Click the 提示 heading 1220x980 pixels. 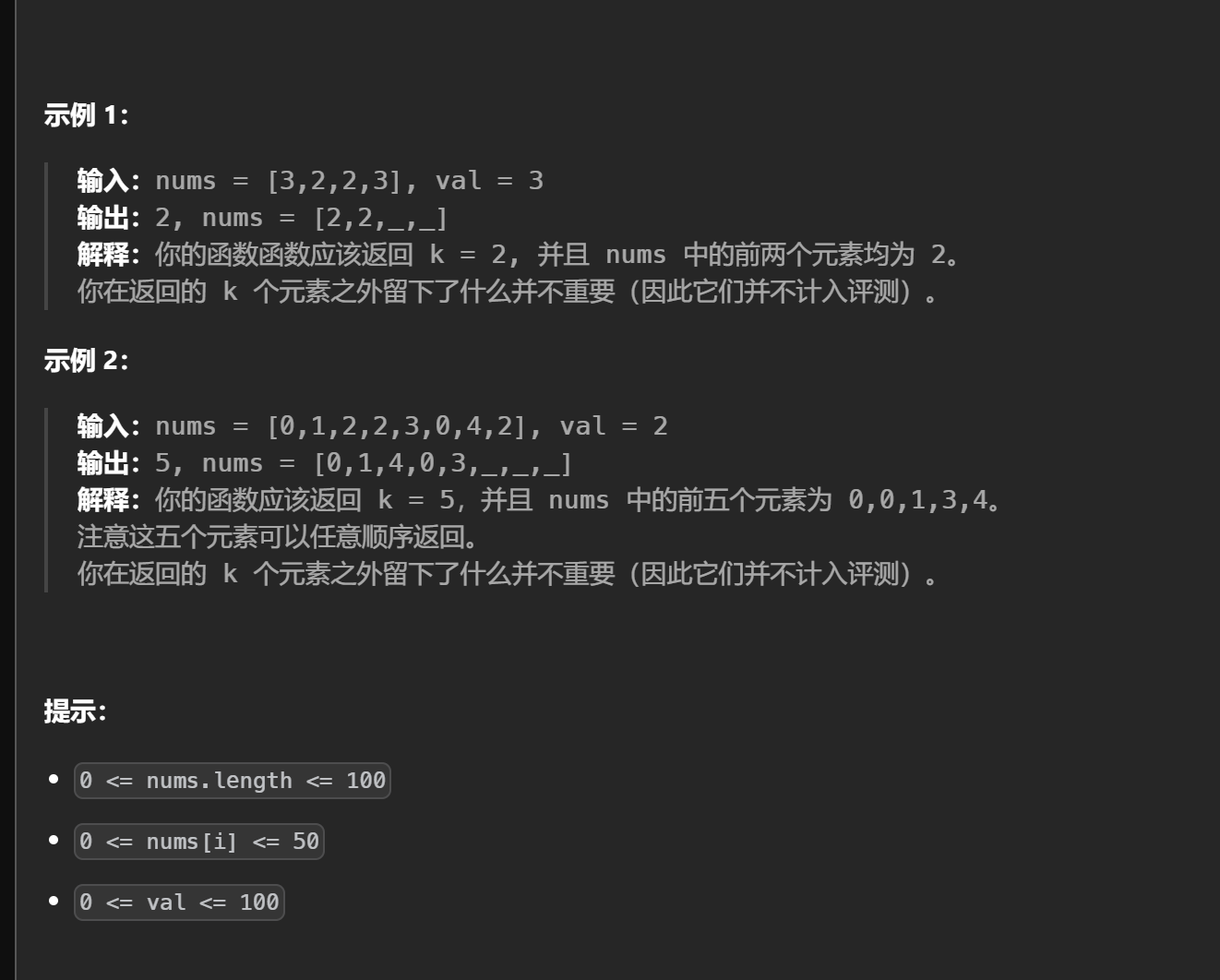(75, 711)
